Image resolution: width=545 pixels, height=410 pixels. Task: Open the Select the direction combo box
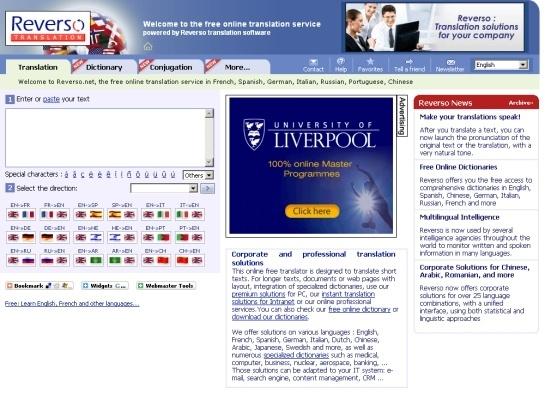click(164, 188)
